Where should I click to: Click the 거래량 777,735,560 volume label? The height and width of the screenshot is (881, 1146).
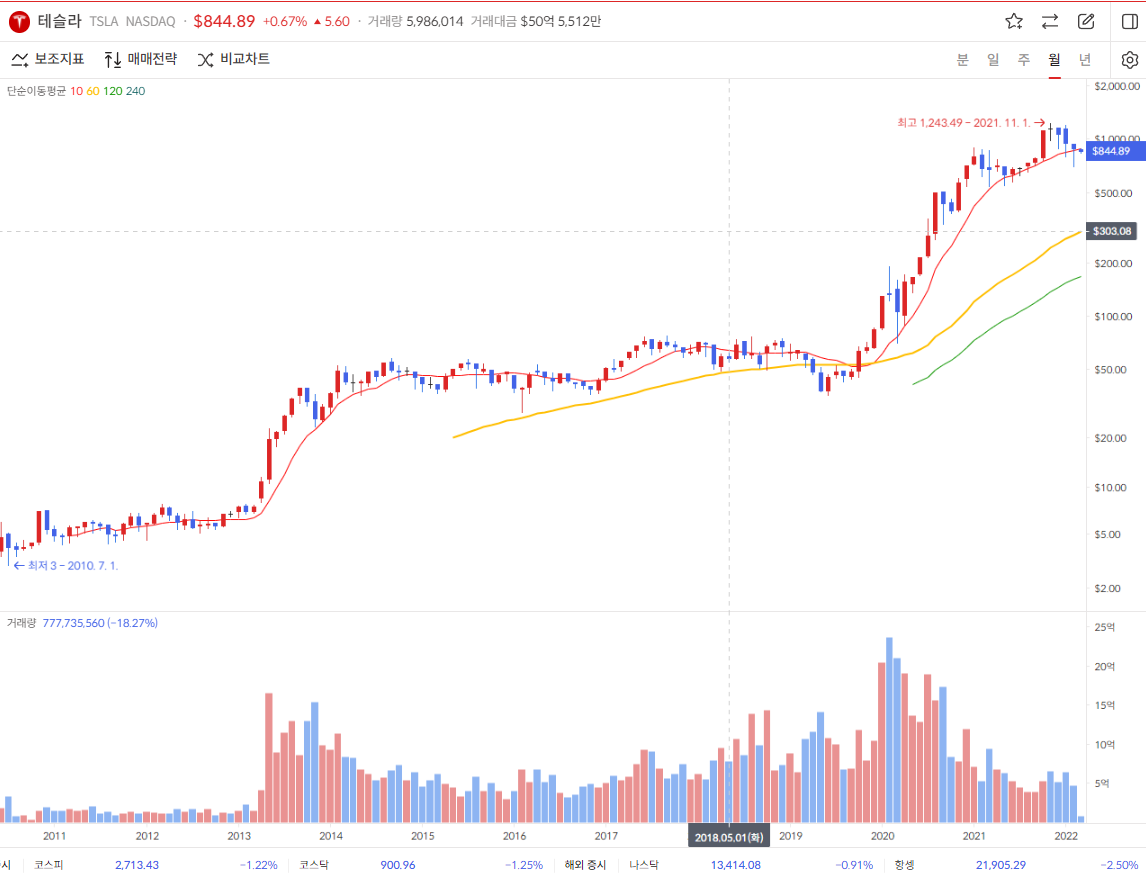tap(82, 623)
